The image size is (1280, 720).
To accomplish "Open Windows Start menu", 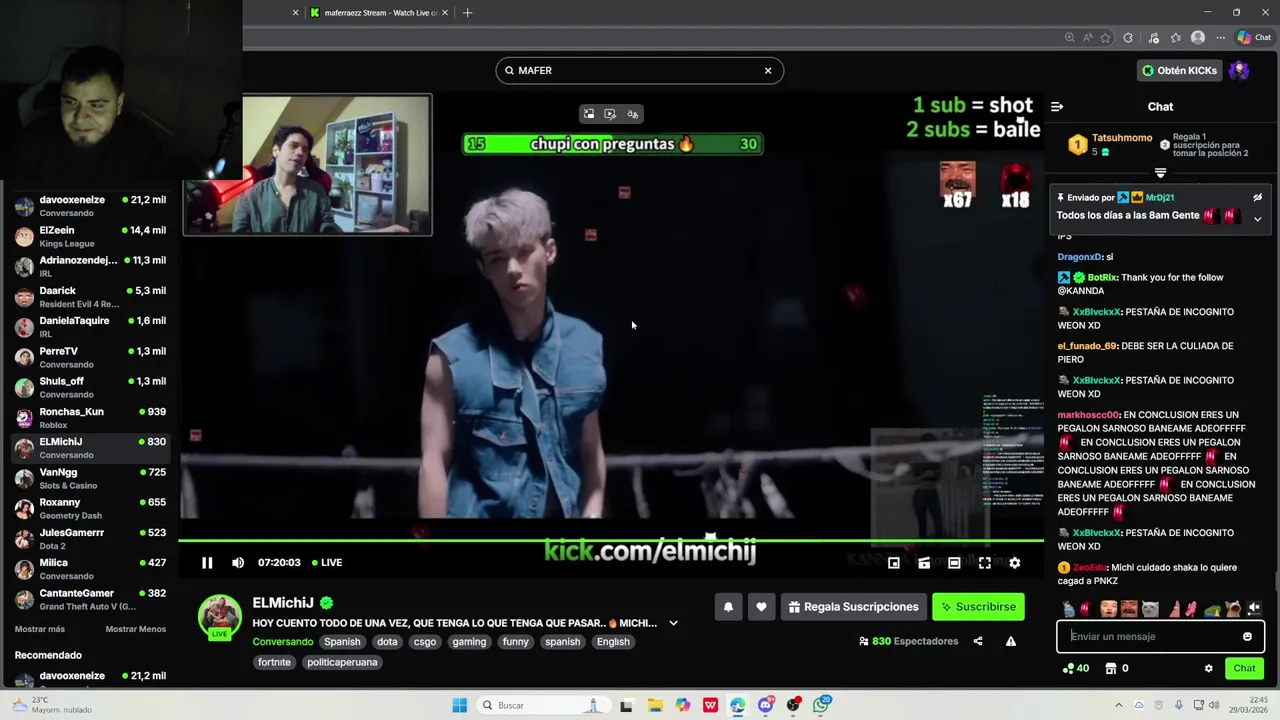I will pos(459,705).
